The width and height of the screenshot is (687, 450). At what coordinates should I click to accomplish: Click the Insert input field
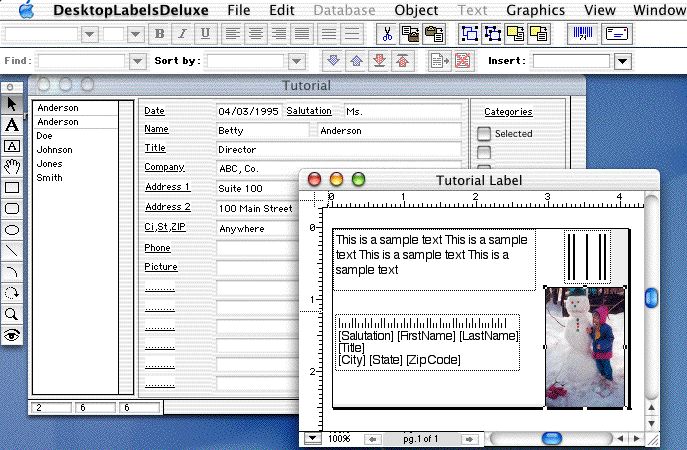(x=572, y=61)
